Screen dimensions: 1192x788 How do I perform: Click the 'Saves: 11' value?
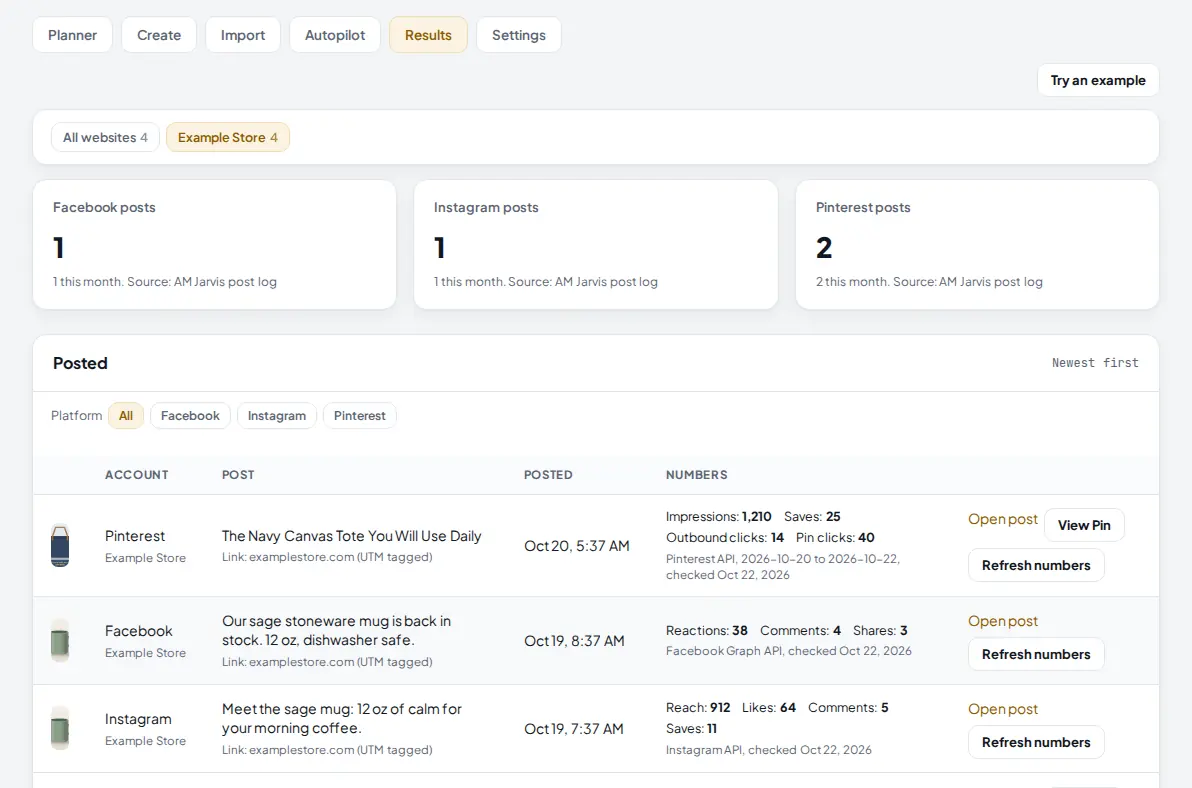(691, 729)
